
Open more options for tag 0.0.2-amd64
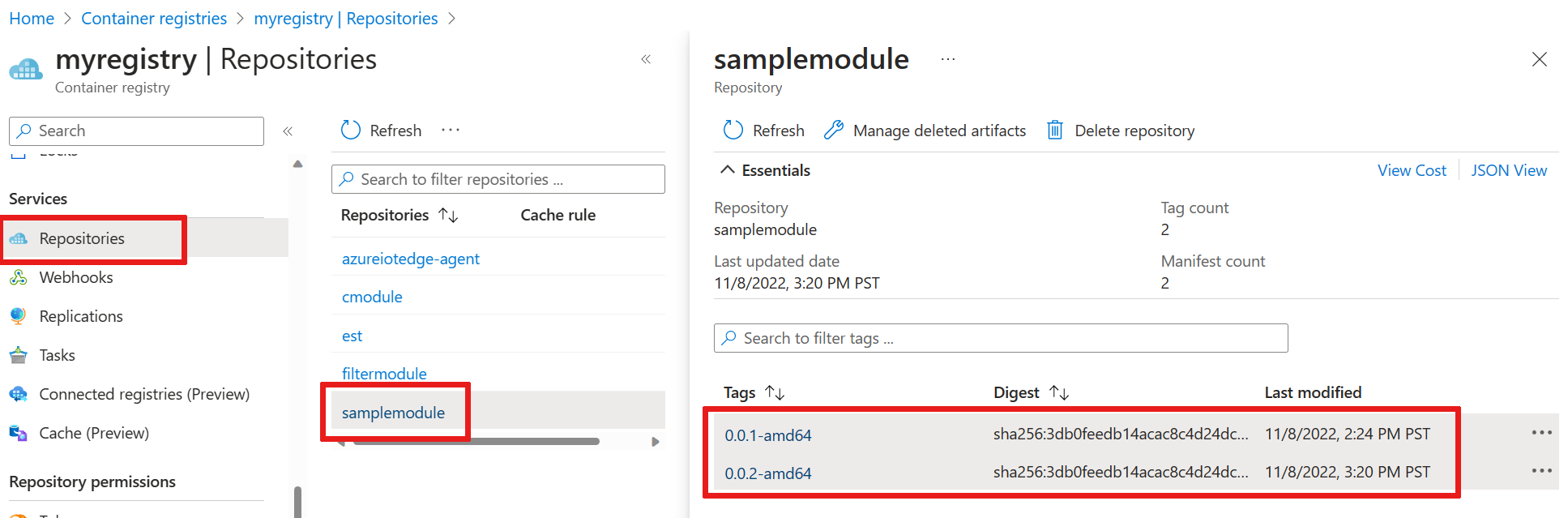(x=1541, y=471)
